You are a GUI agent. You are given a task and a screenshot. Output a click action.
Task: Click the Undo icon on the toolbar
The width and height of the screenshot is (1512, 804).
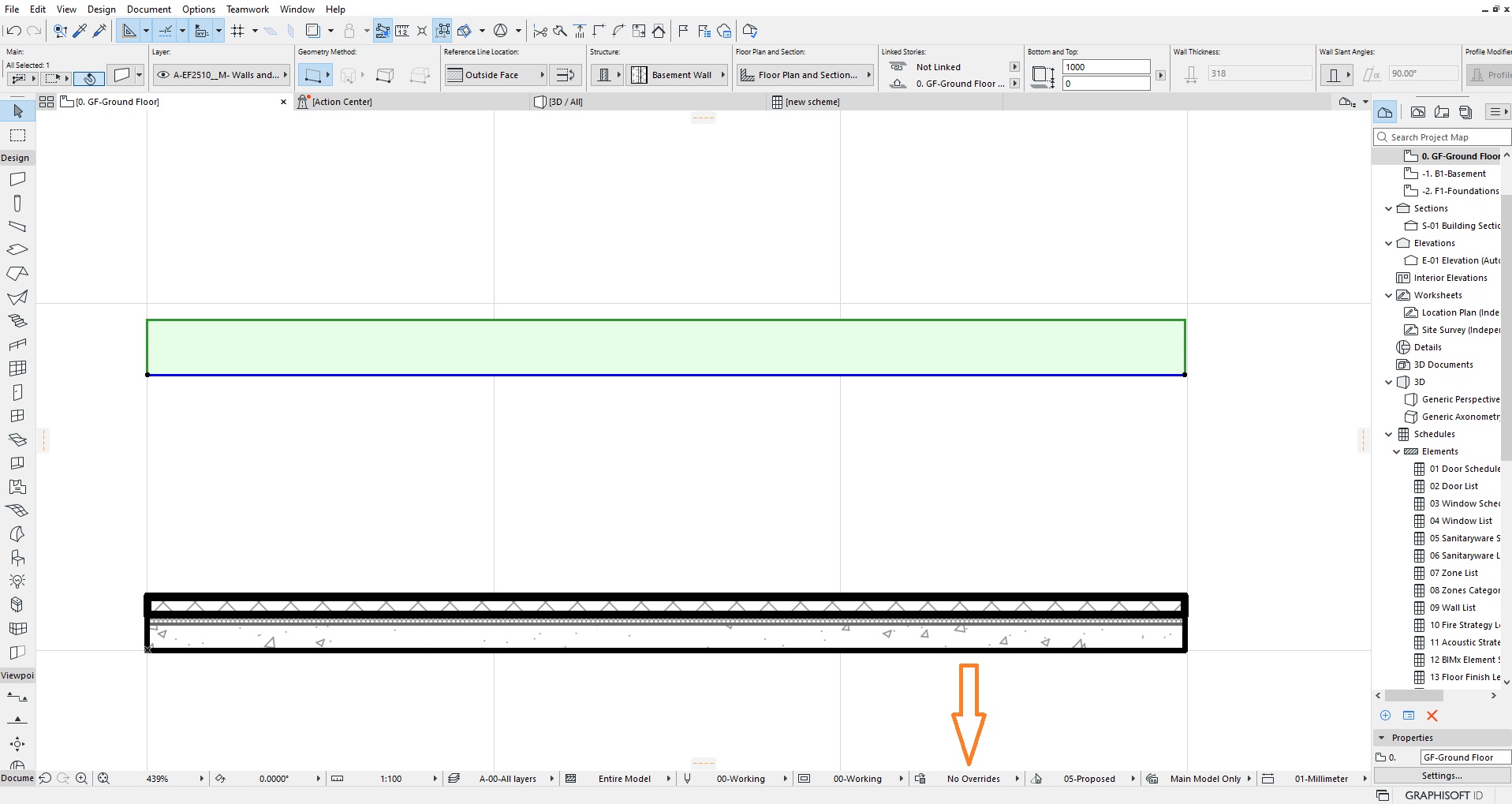pyautogui.click(x=13, y=31)
